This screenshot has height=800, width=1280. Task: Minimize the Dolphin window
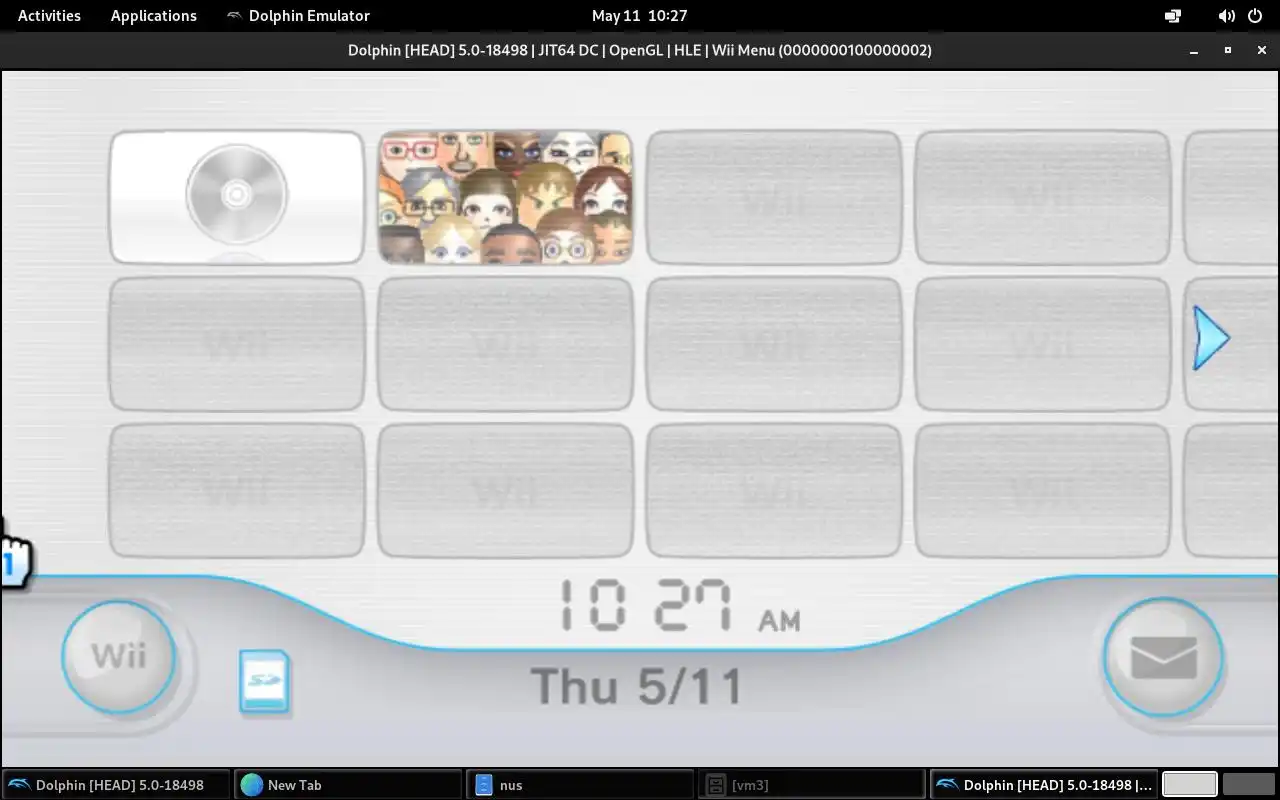[1194, 50]
